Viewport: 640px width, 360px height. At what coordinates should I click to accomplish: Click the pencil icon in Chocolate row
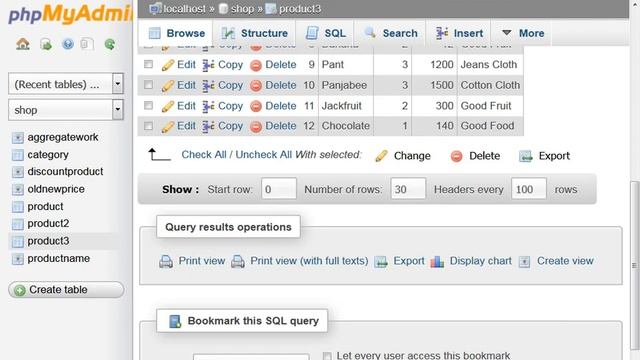click(x=167, y=127)
